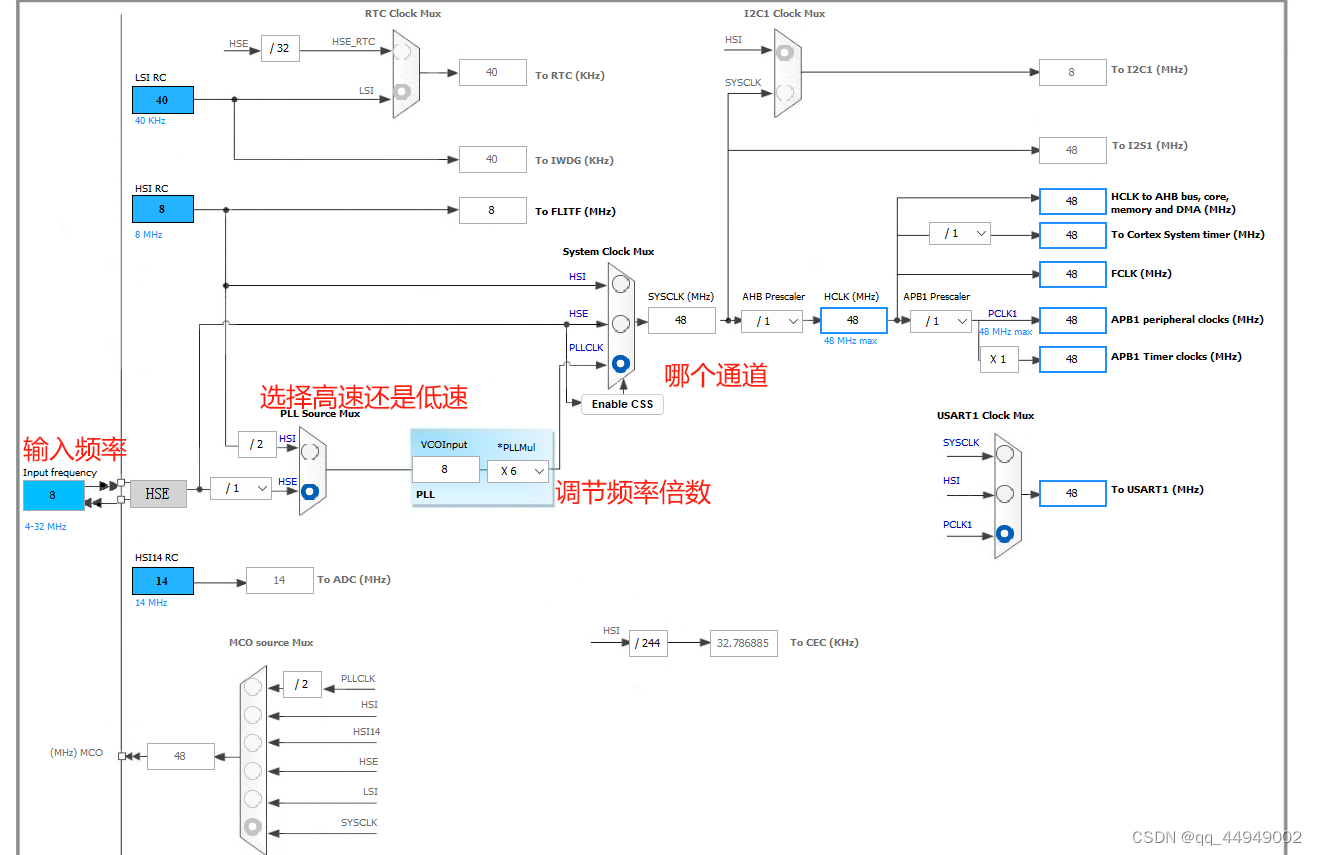Click the To I2C1 (MHz) value box
1317x855 pixels.
point(1072,72)
